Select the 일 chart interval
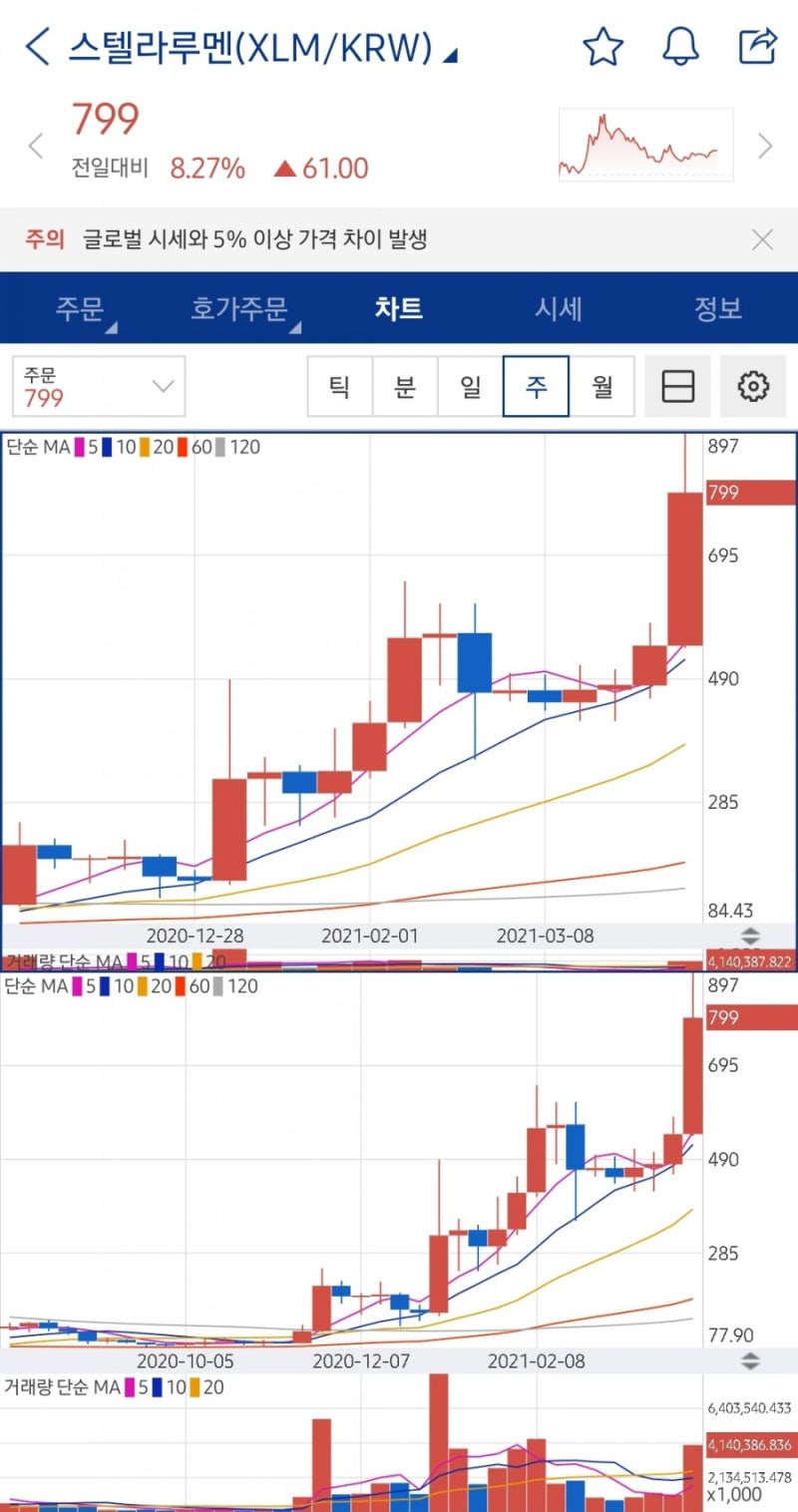The width and height of the screenshot is (798, 1512). click(470, 386)
